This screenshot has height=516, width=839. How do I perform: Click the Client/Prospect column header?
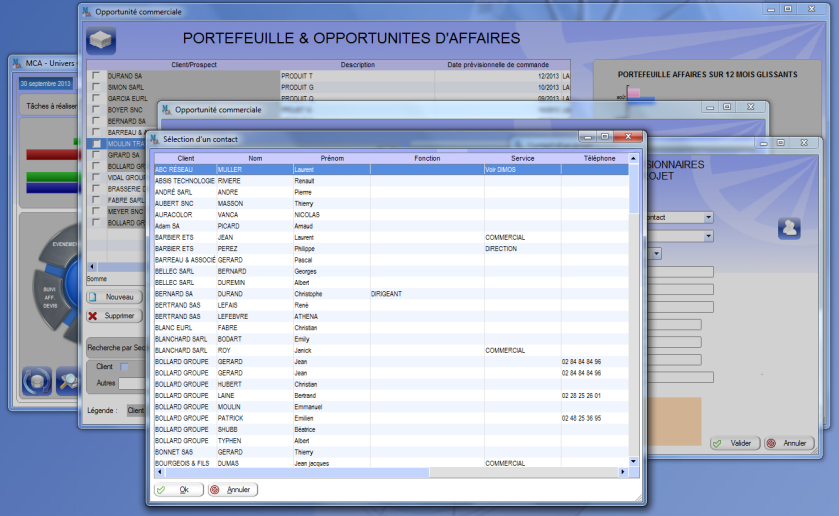point(194,65)
